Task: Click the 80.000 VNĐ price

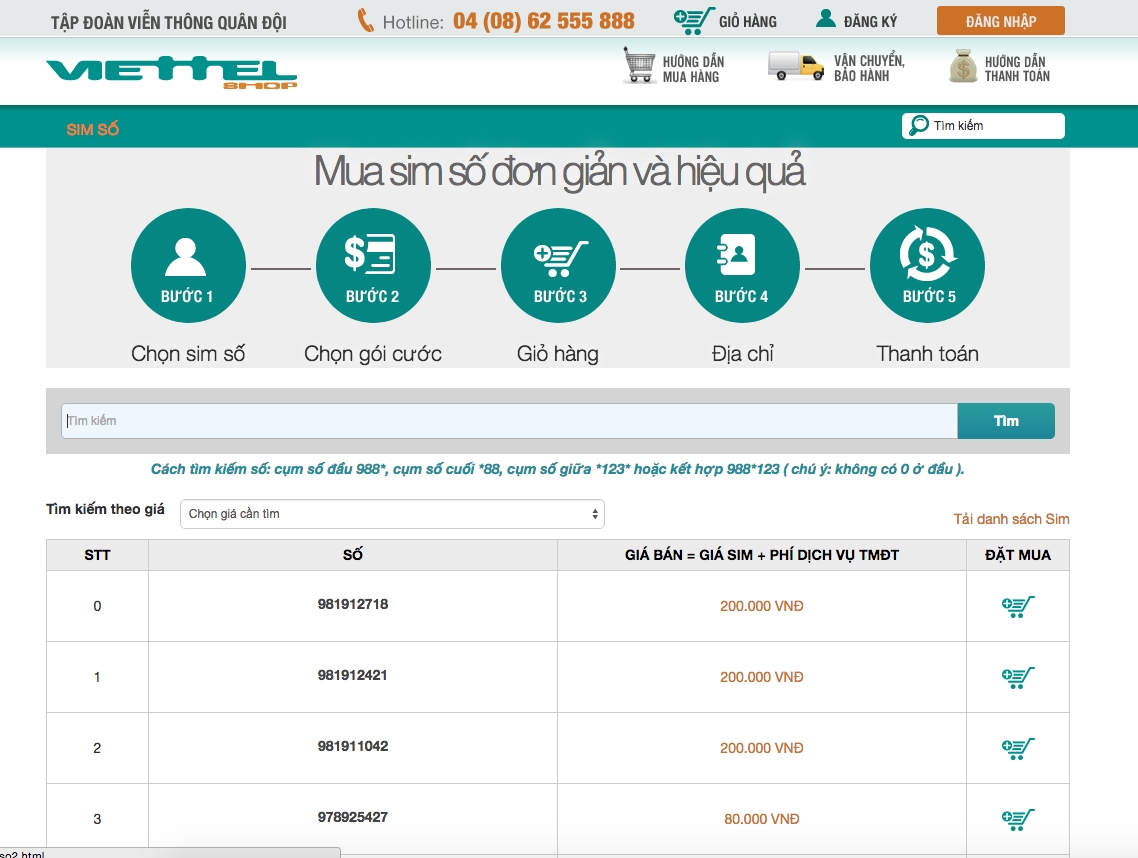Action: [x=761, y=820]
